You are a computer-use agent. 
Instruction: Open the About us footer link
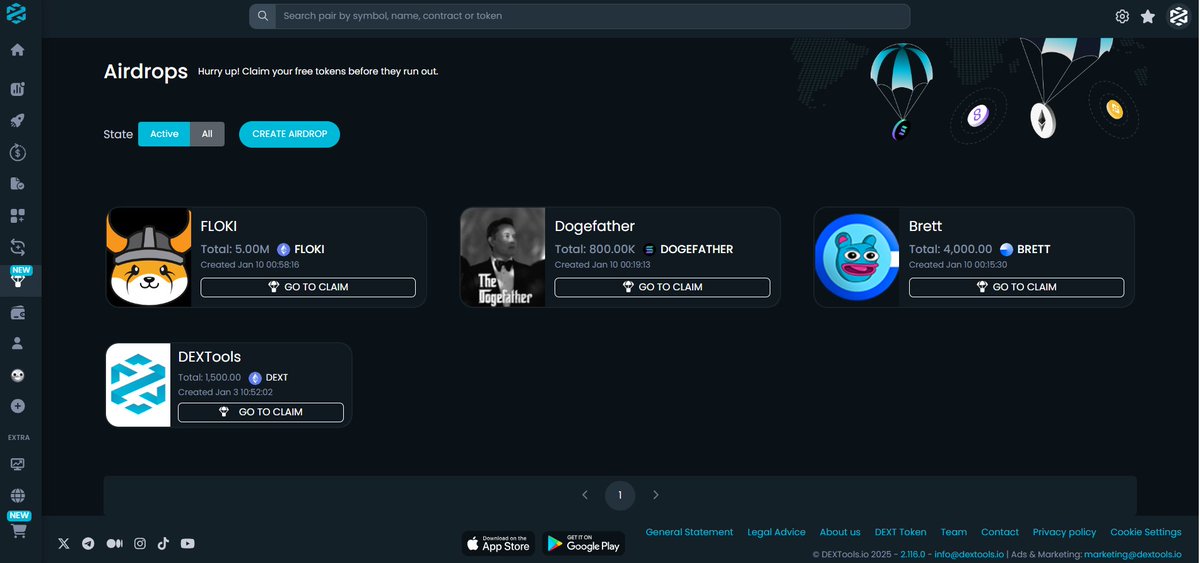[840, 532]
